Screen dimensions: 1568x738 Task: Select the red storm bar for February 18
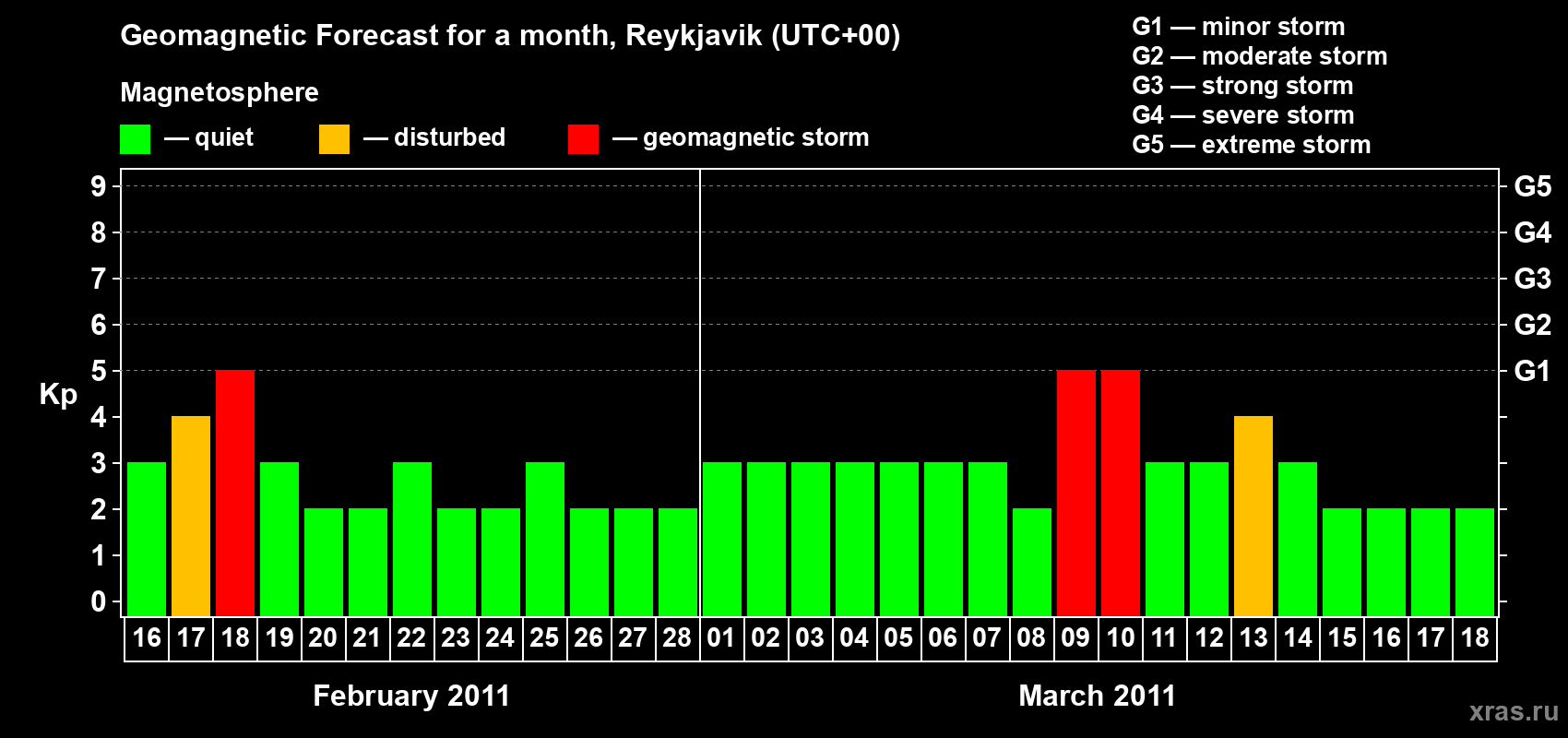point(235,493)
